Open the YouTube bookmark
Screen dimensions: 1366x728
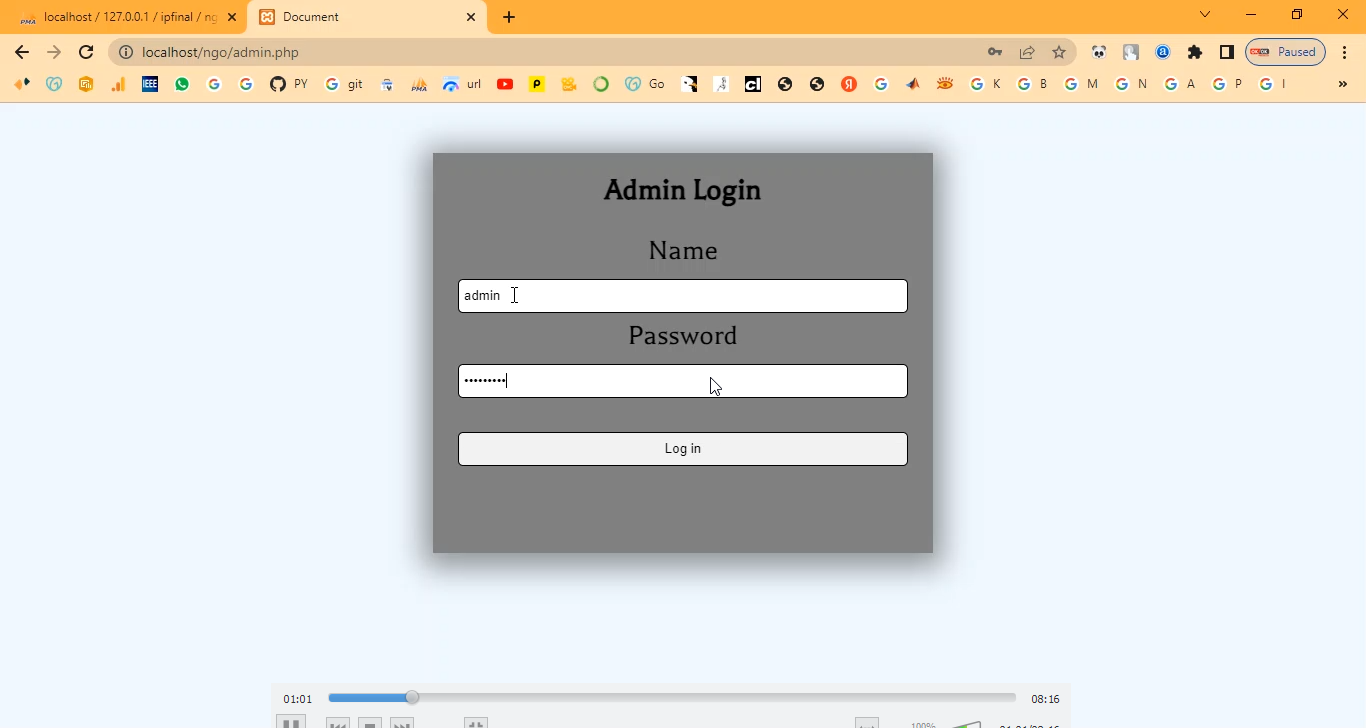pos(505,85)
